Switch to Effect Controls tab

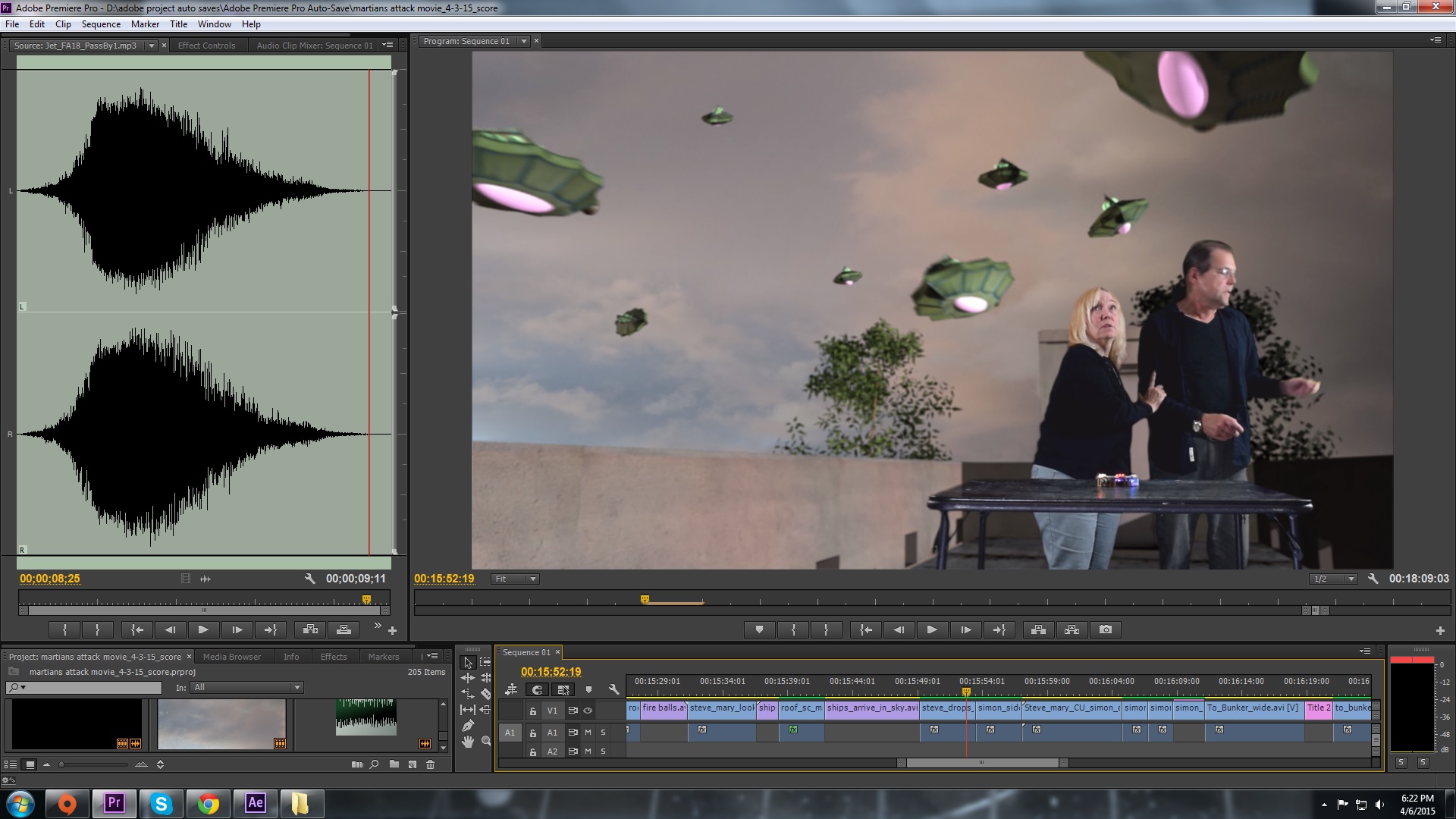pos(206,45)
